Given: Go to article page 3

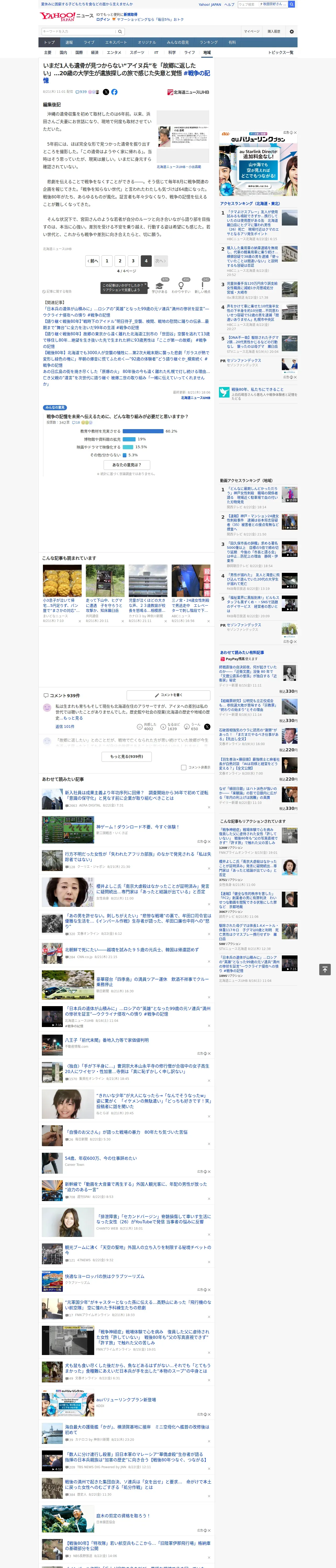Looking at the screenshot, I should 133,261.
